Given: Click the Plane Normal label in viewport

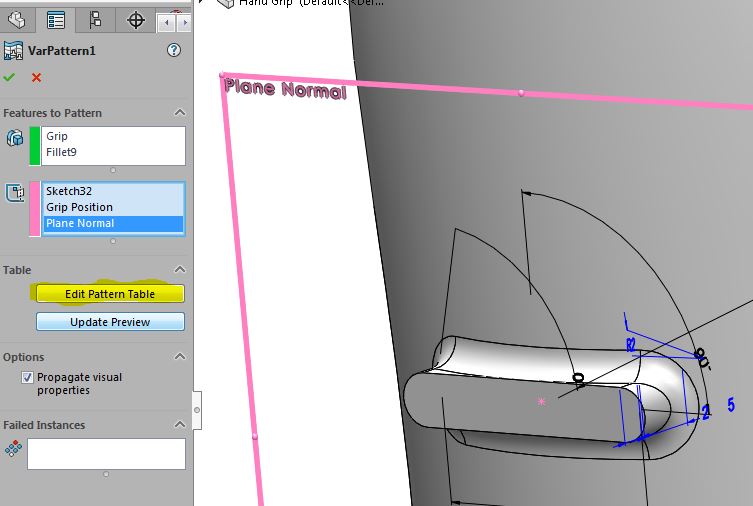Looking at the screenshot, I should (x=285, y=88).
